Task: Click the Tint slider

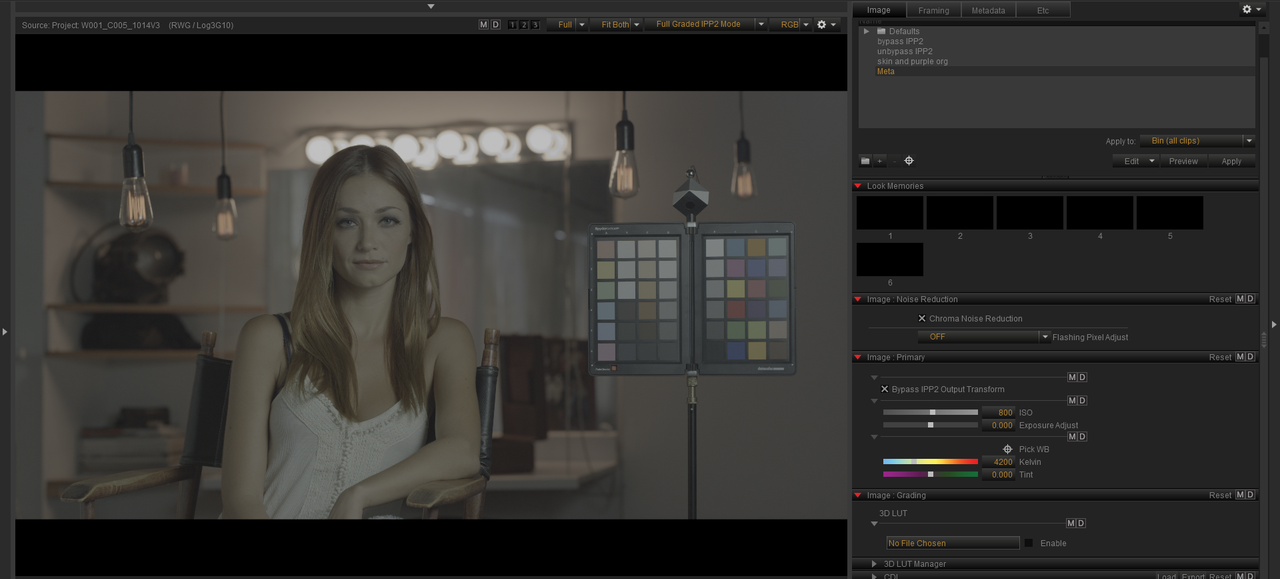Action: (x=930, y=475)
